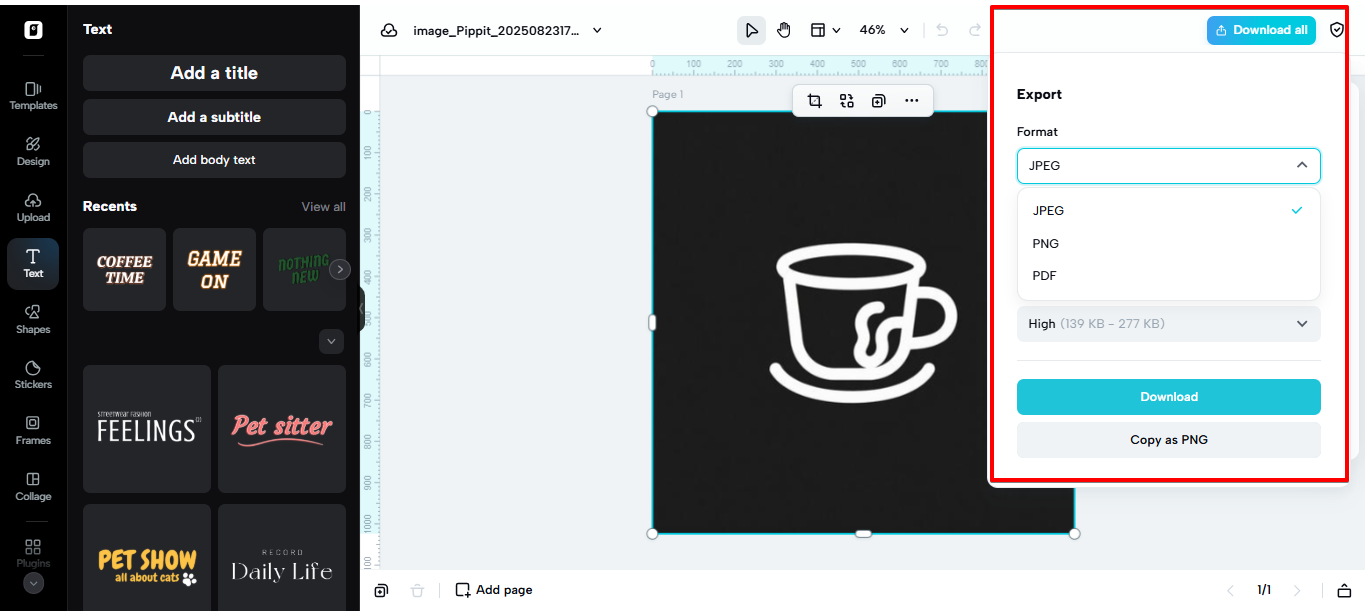
Task: Select the COFFEE TIME text preset
Action: [124, 270]
